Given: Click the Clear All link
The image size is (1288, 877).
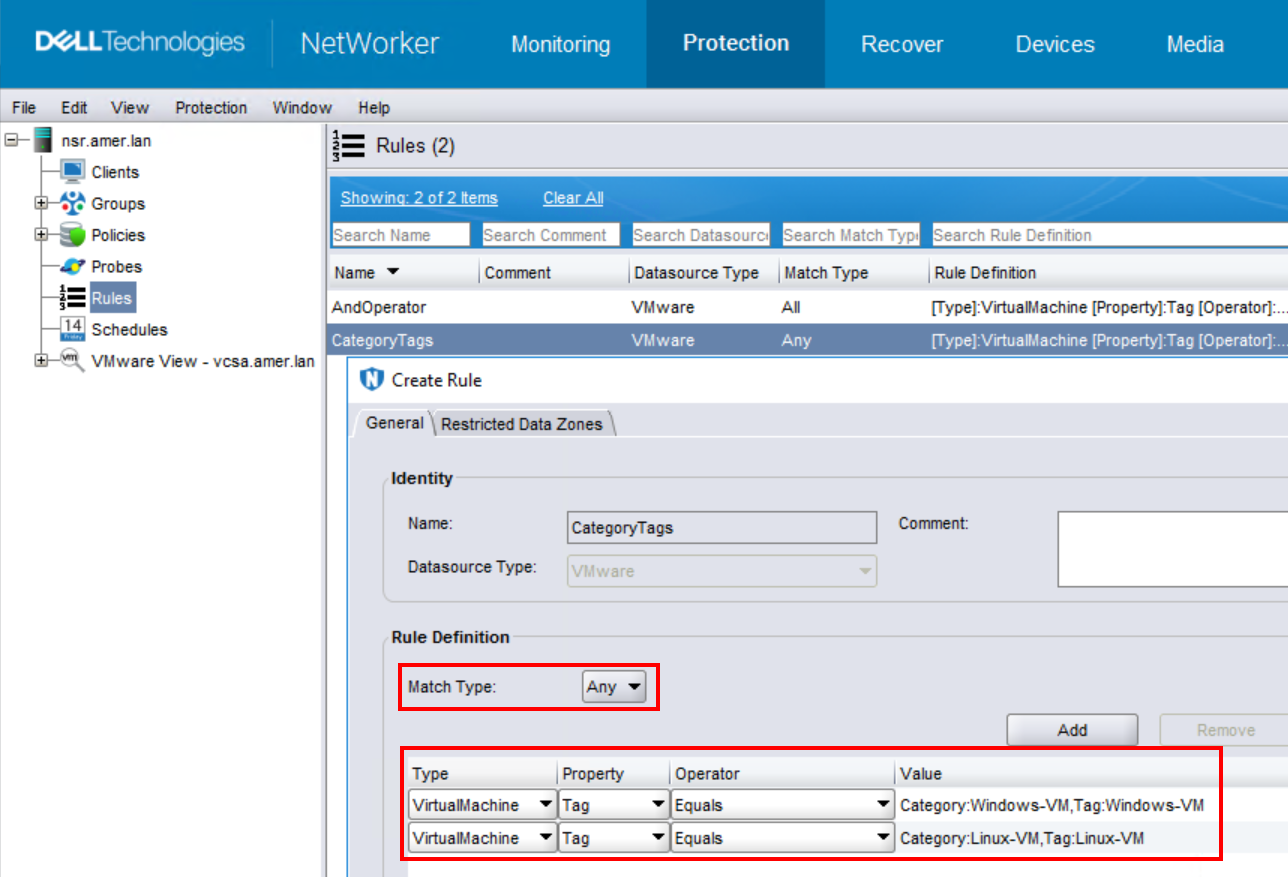Looking at the screenshot, I should [x=573, y=198].
